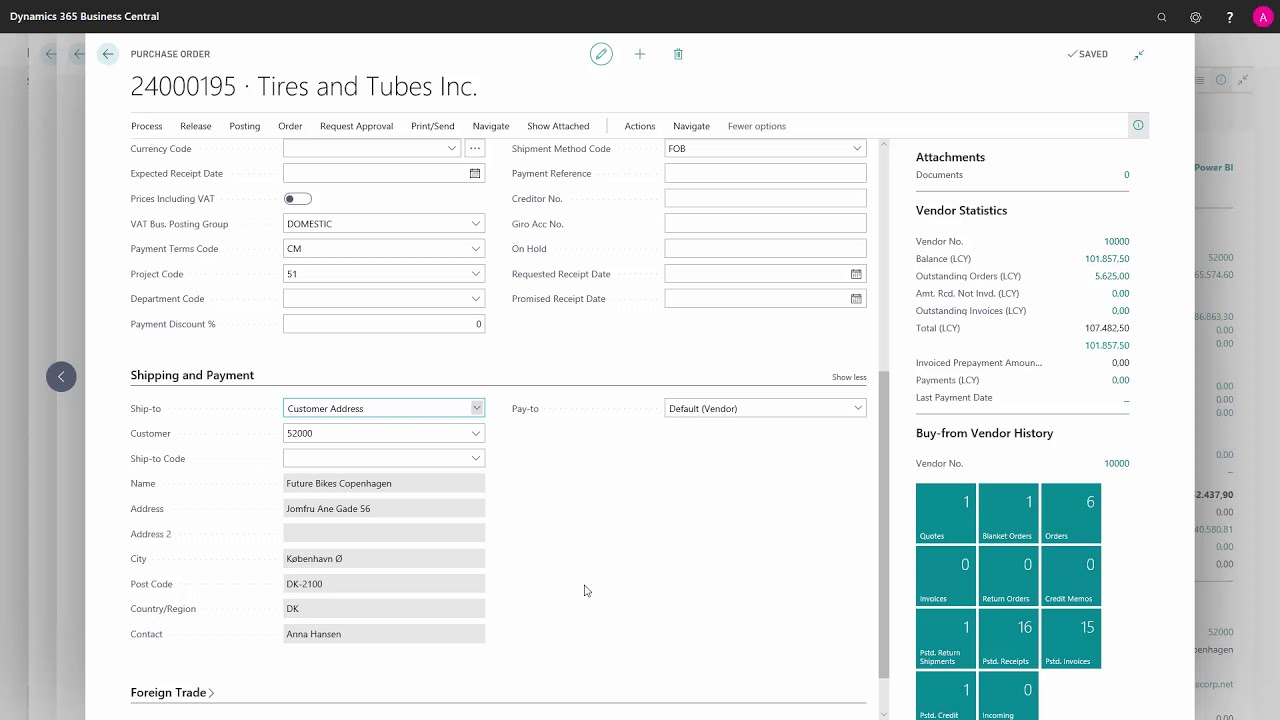Open the Print/Send menu
1280x720 pixels.
(x=433, y=126)
